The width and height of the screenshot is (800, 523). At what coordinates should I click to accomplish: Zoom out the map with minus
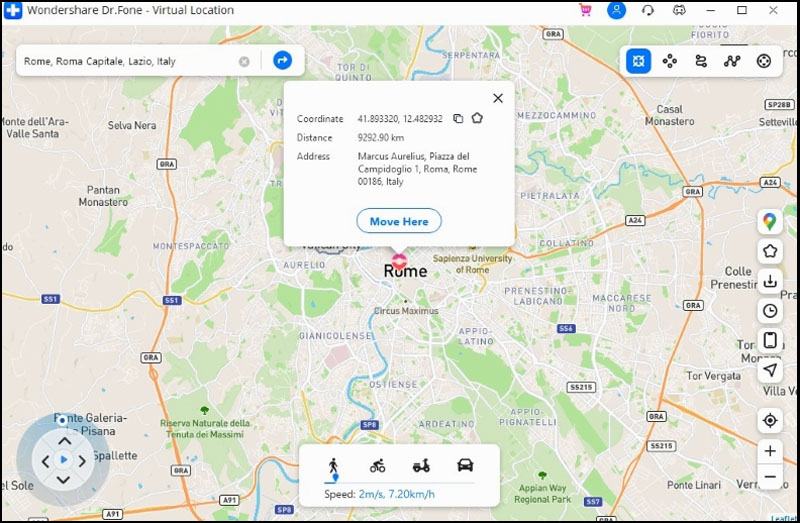770,477
